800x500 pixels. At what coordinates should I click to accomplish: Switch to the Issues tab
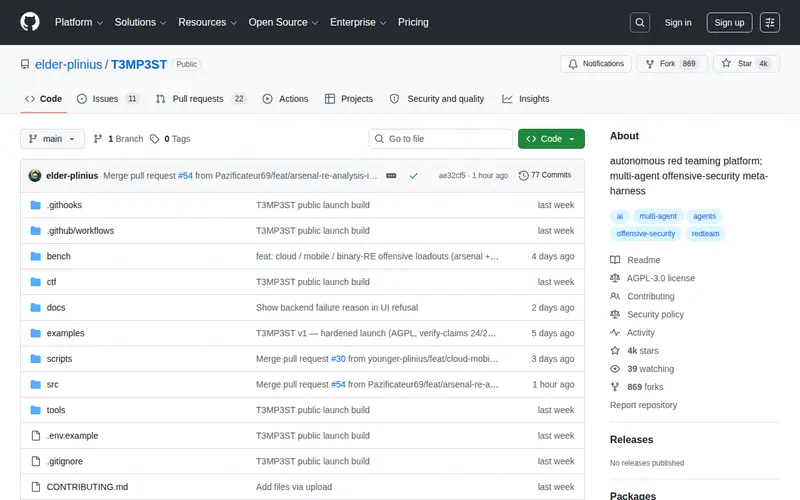(x=108, y=99)
